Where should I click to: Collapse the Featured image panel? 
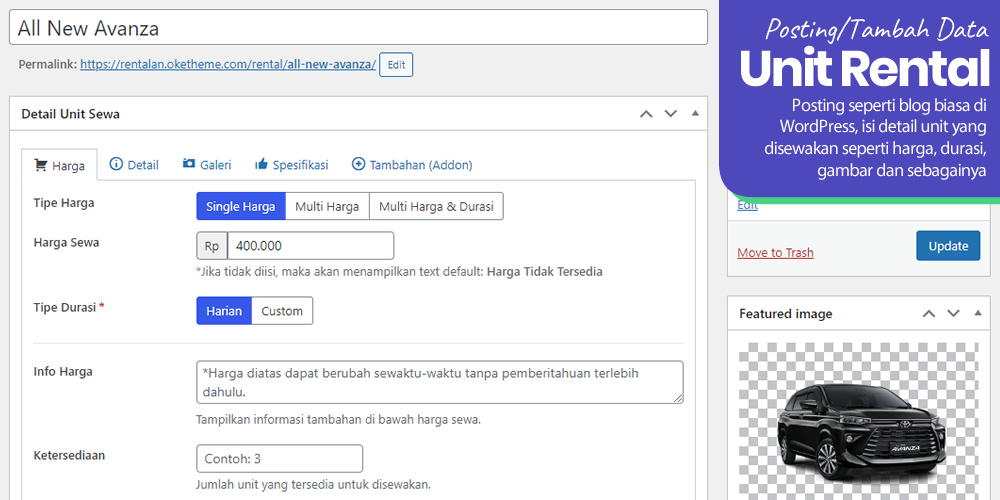[978, 313]
